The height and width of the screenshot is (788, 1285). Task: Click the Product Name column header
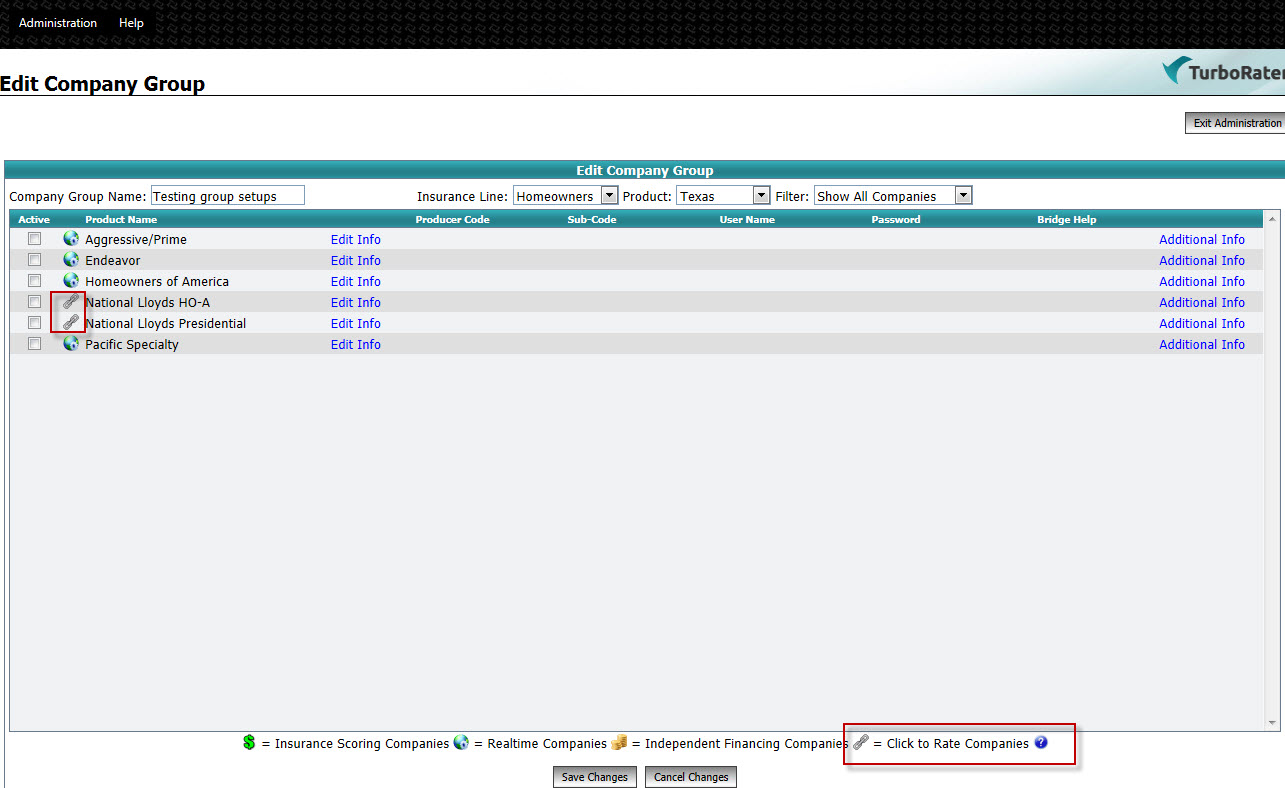[x=121, y=219]
